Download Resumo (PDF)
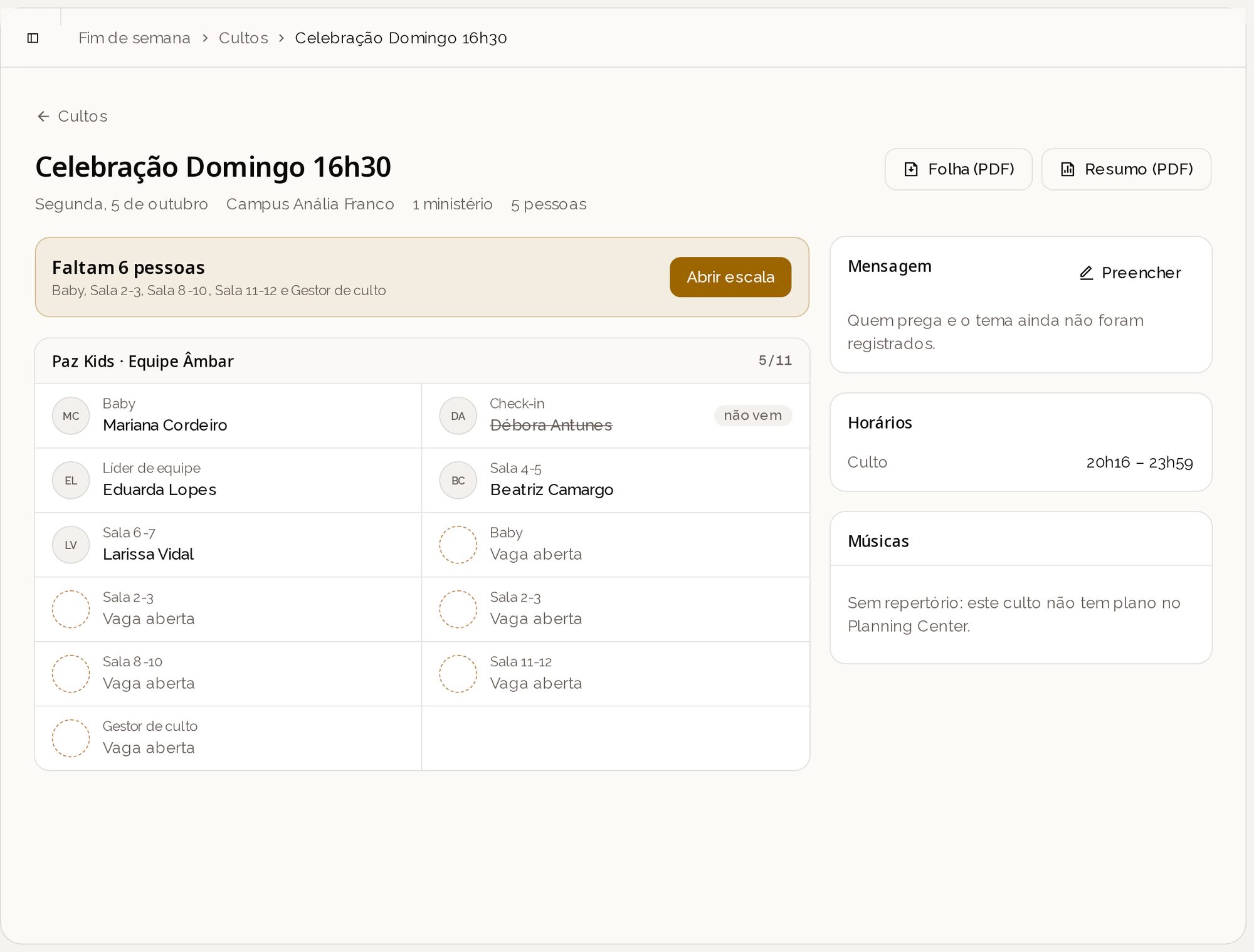This screenshot has height=952, width=1254. (1126, 169)
